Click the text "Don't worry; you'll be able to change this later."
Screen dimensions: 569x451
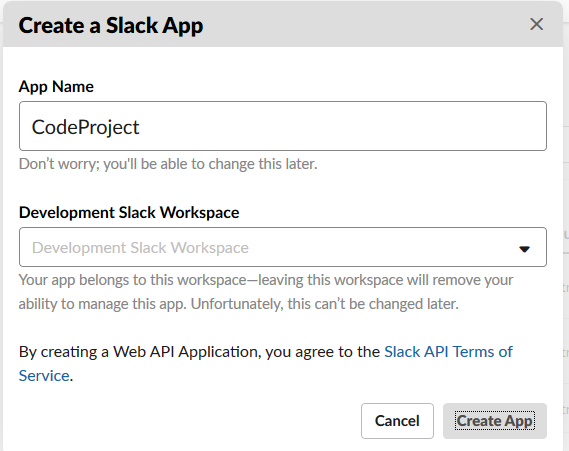pos(168,164)
